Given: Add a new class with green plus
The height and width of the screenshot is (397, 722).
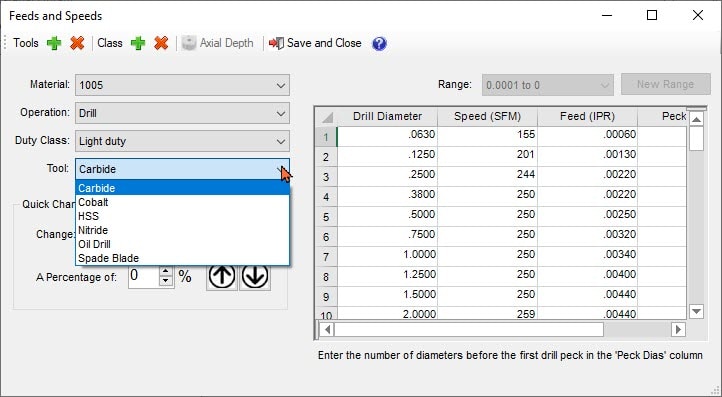Looking at the screenshot, I should 138,43.
